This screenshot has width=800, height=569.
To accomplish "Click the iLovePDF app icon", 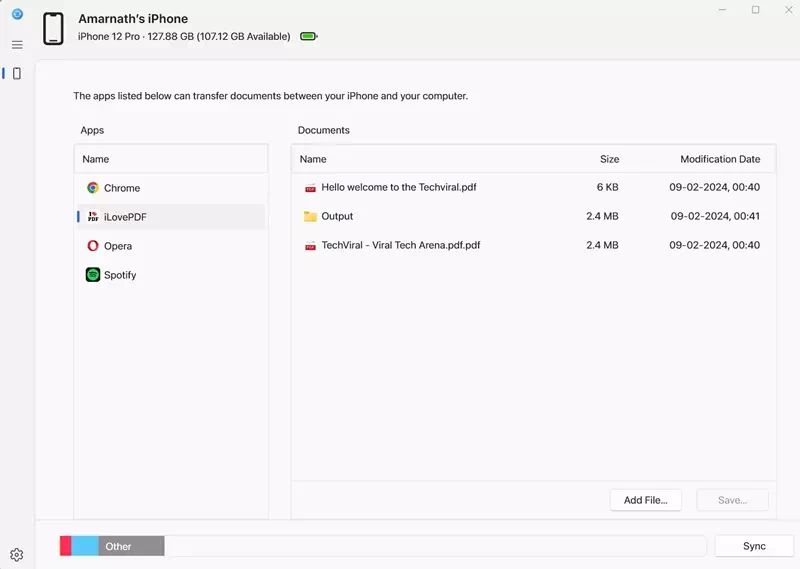I will 93,217.
